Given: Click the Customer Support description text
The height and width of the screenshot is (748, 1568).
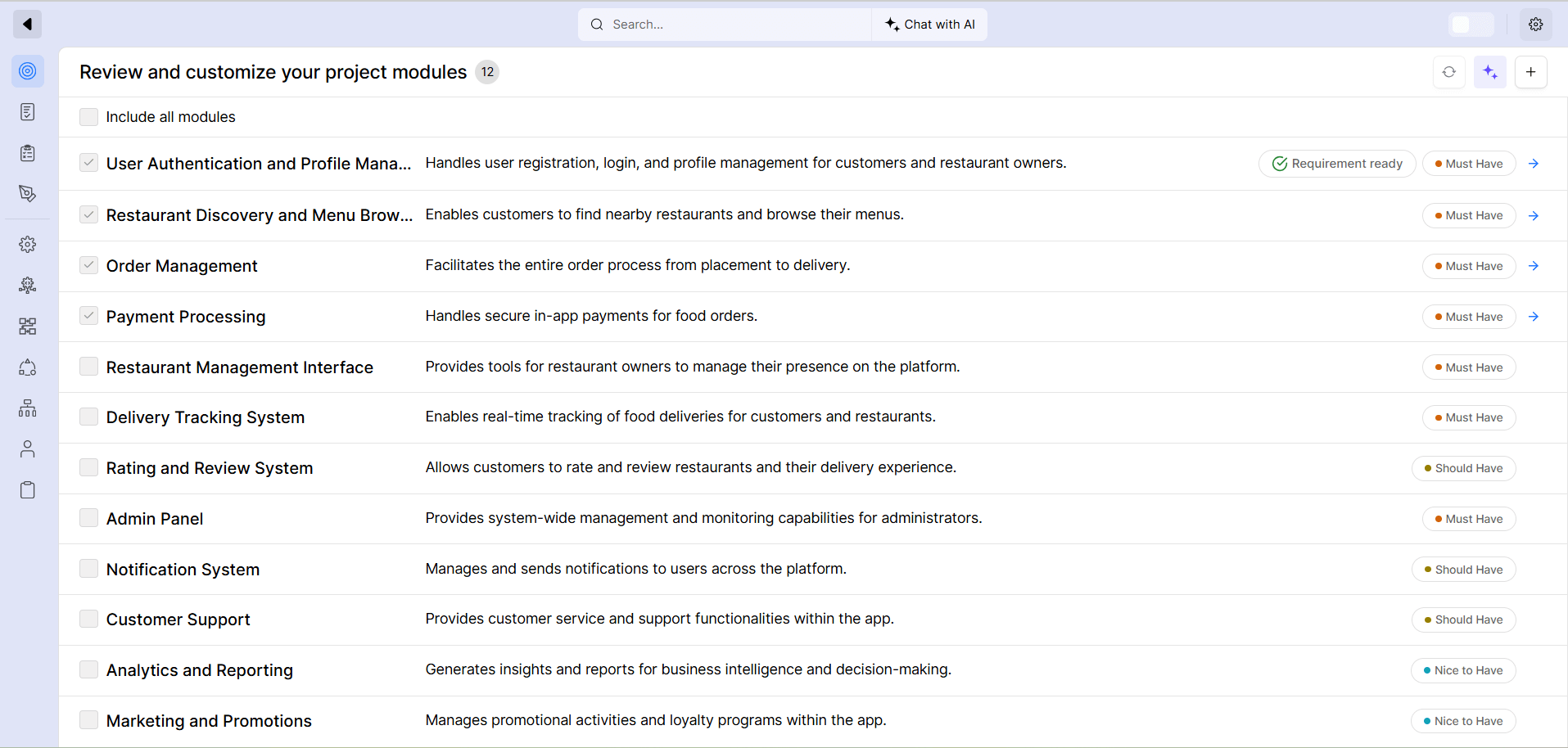Looking at the screenshot, I should click(660, 619).
